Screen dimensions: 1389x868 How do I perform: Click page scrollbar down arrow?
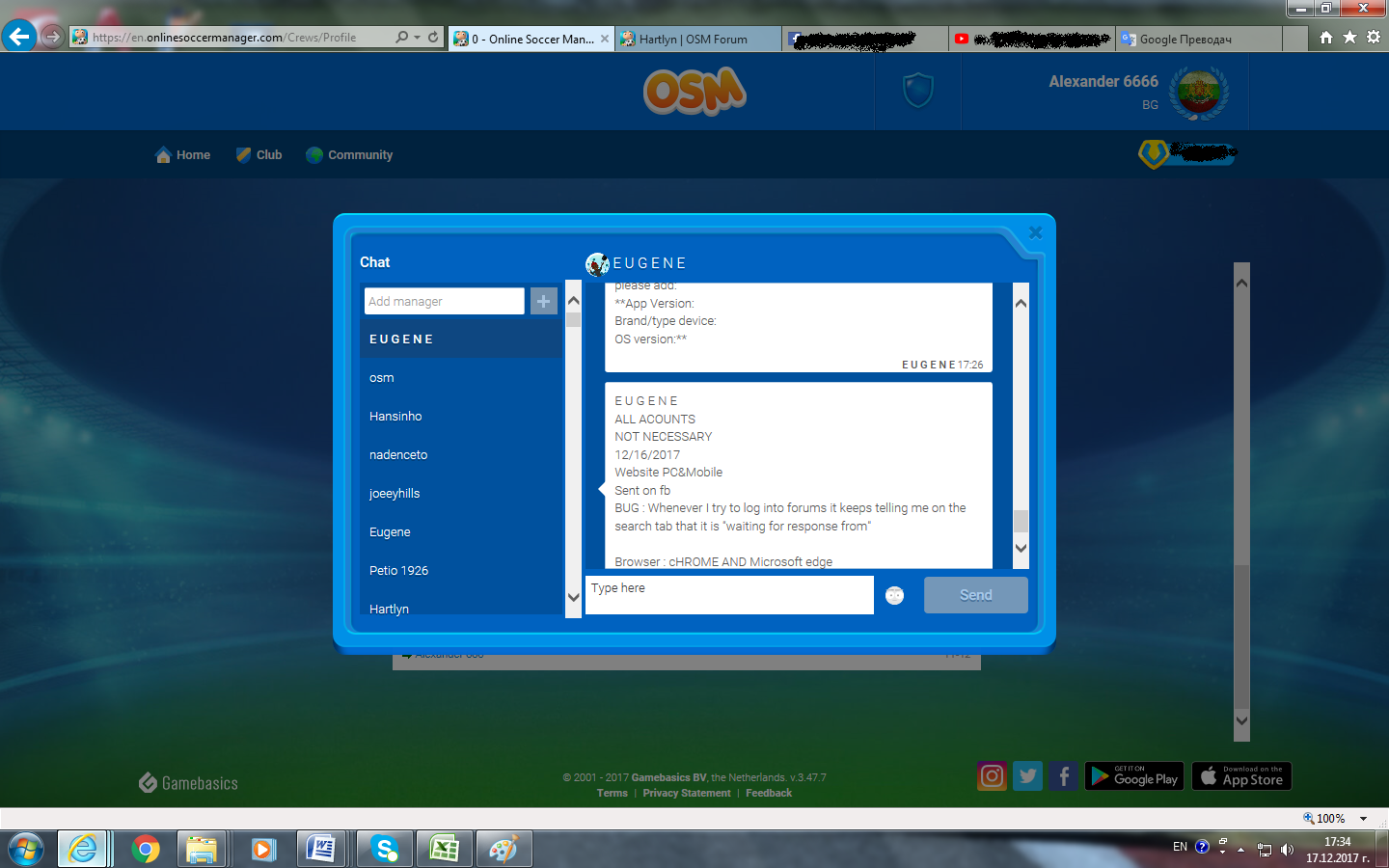pos(1241,719)
